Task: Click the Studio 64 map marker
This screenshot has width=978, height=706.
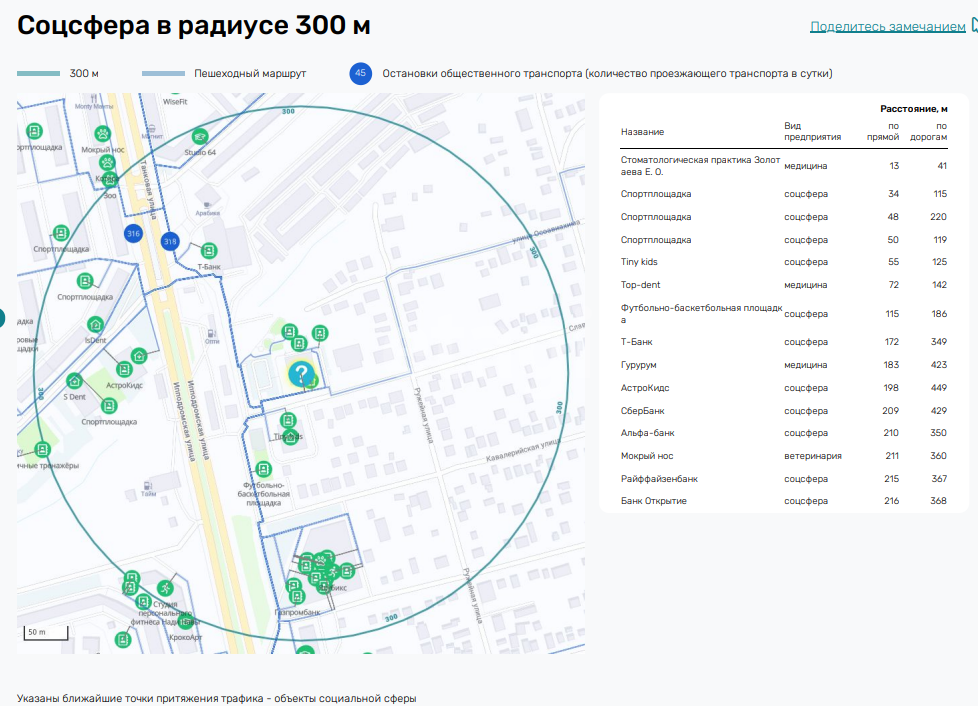Action: 200,137
